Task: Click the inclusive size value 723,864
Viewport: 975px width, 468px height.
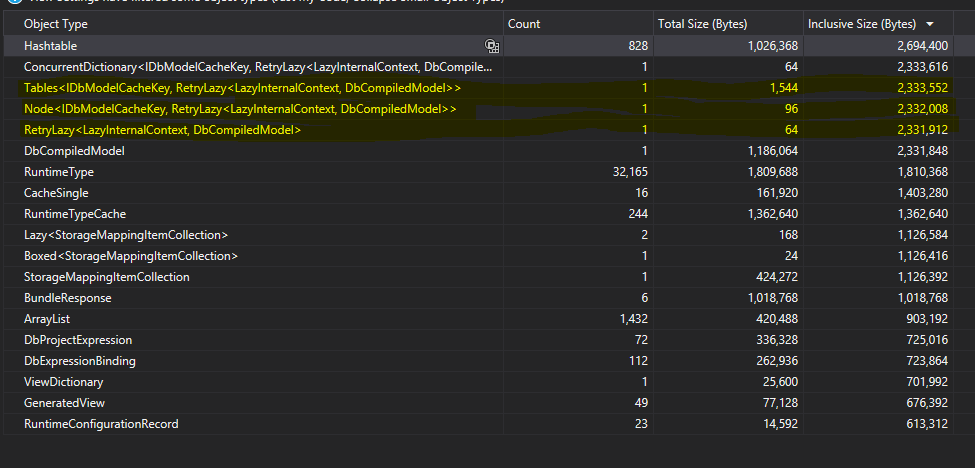Action: tap(928, 360)
